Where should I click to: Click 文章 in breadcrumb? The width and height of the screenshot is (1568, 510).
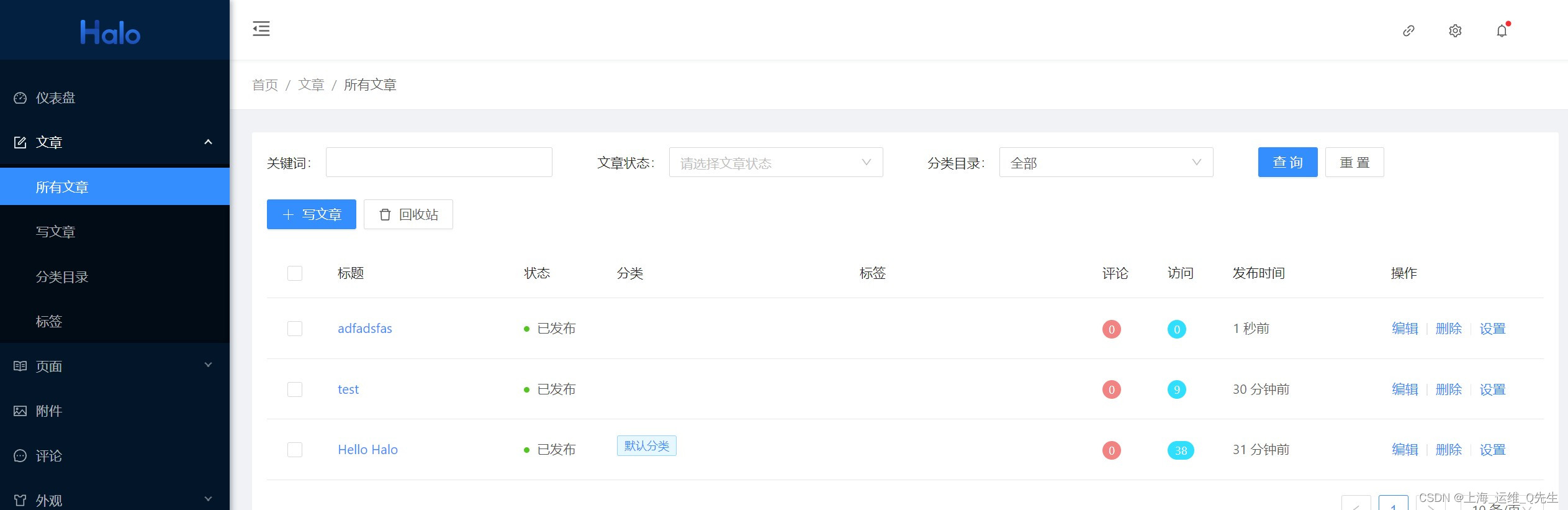click(311, 84)
